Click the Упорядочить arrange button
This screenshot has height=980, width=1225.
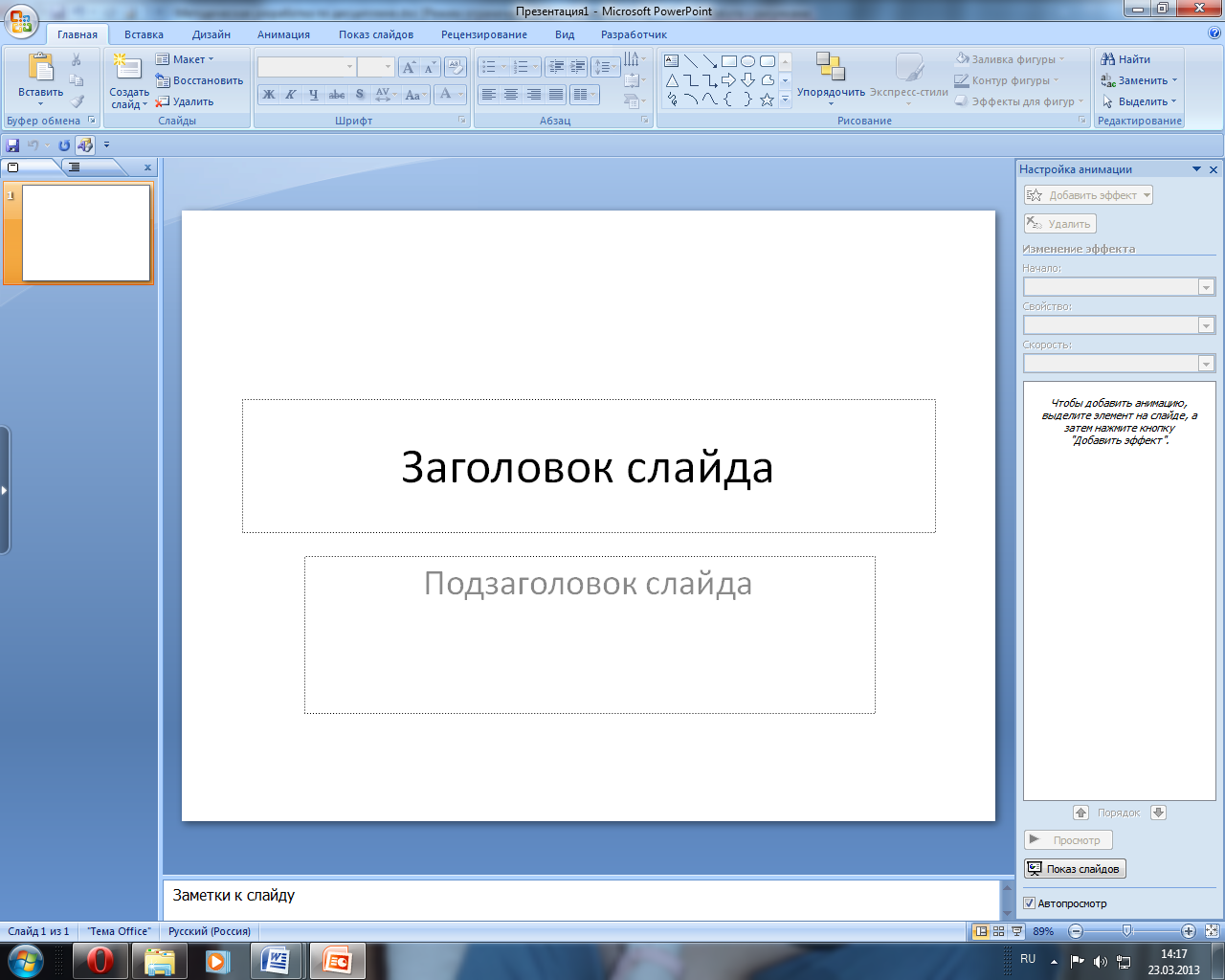click(831, 78)
